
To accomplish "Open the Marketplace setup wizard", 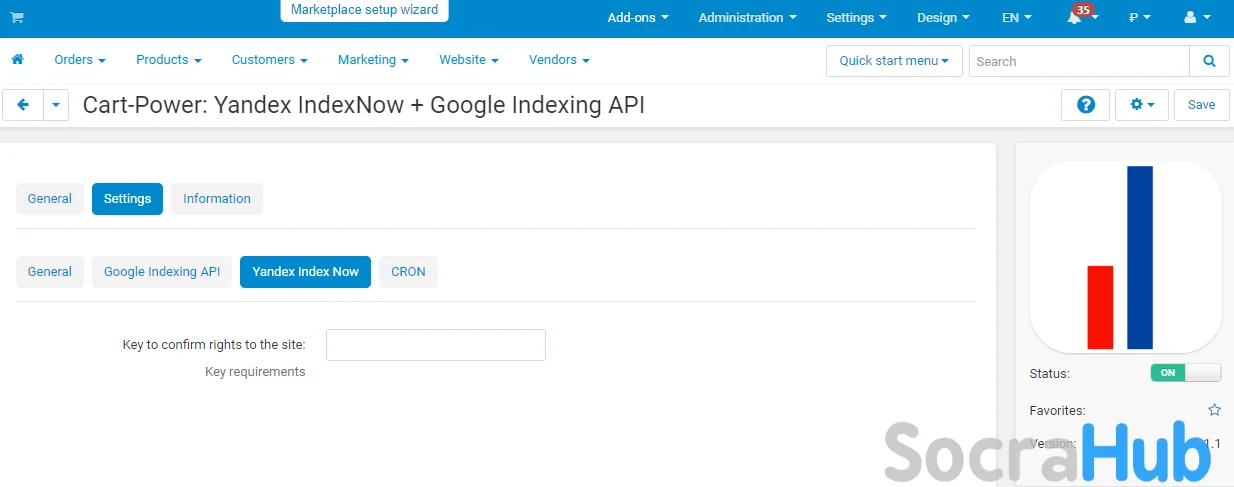I will pyautogui.click(x=364, y=10).
